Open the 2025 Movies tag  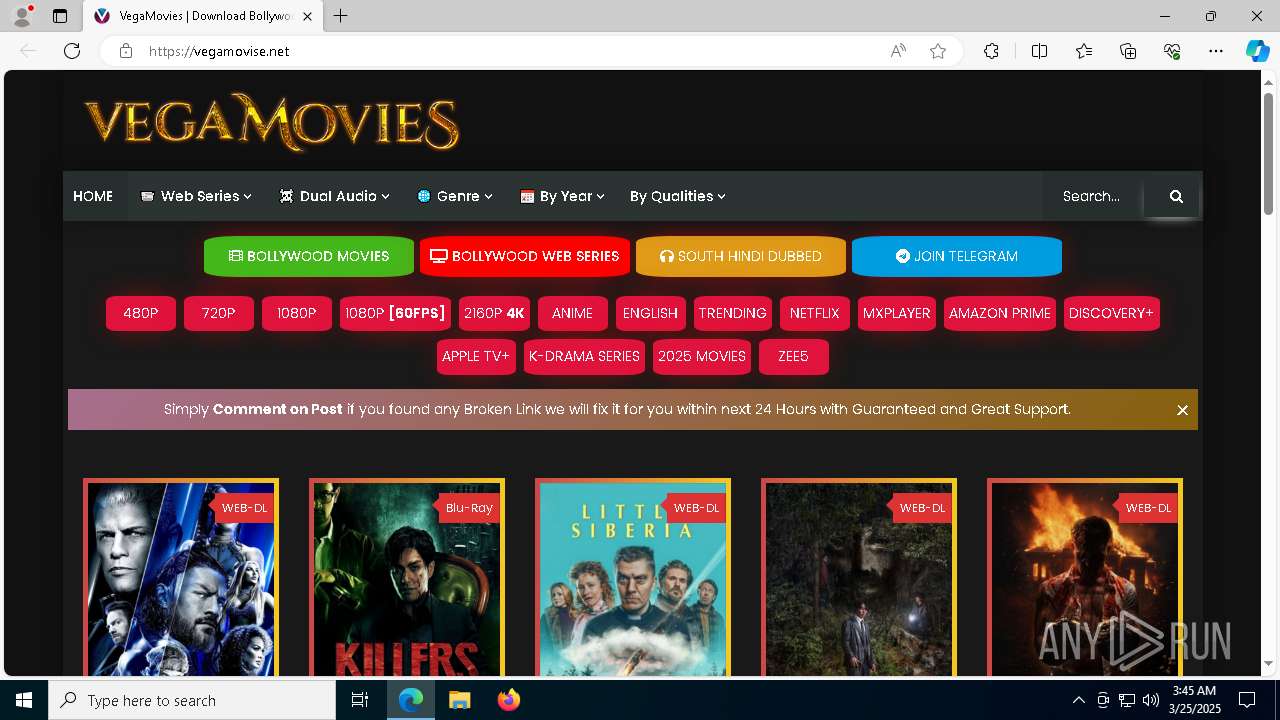coord(702,356)
